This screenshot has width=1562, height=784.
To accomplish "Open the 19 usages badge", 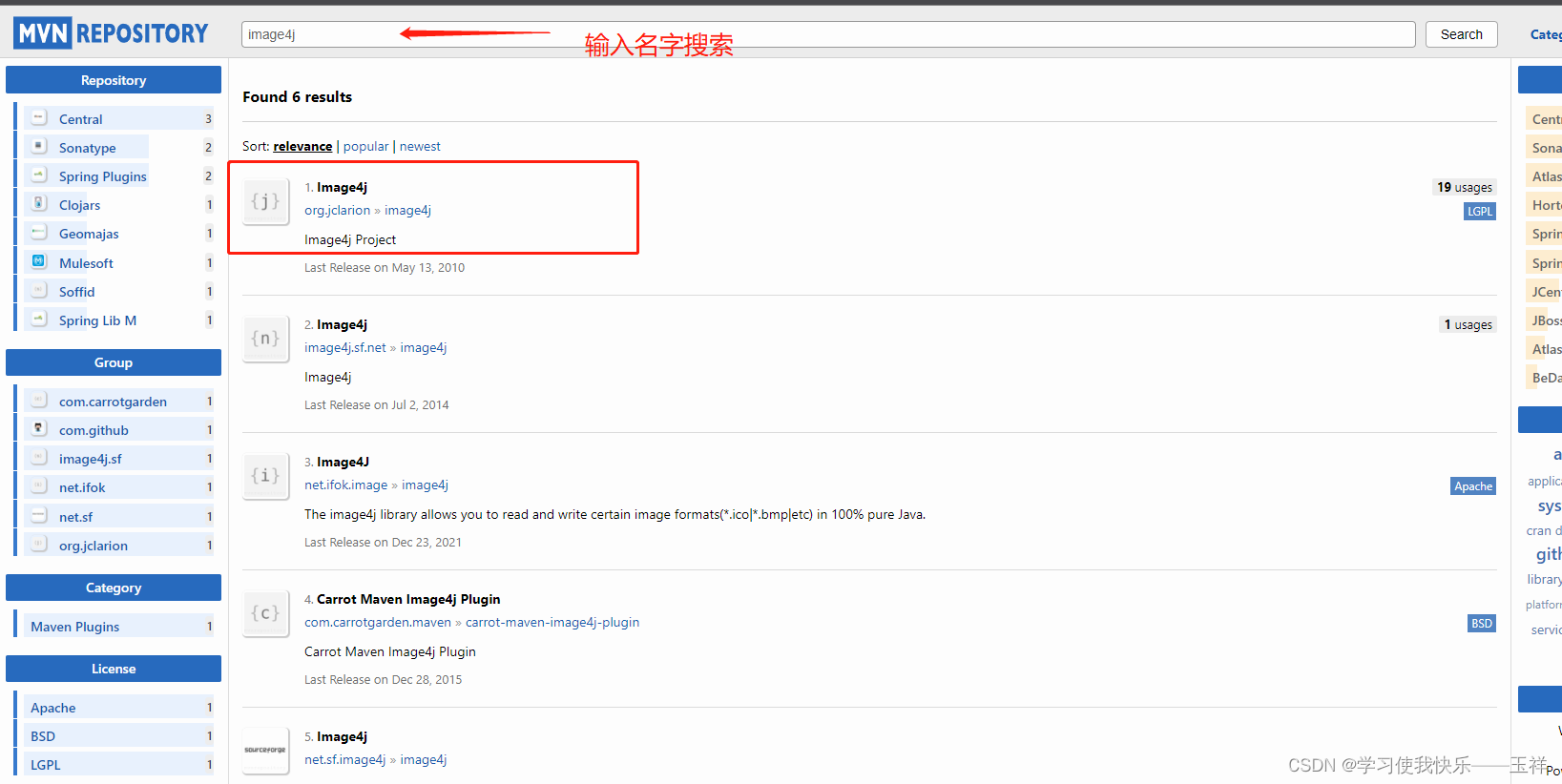I will [x=1464, y=187].
